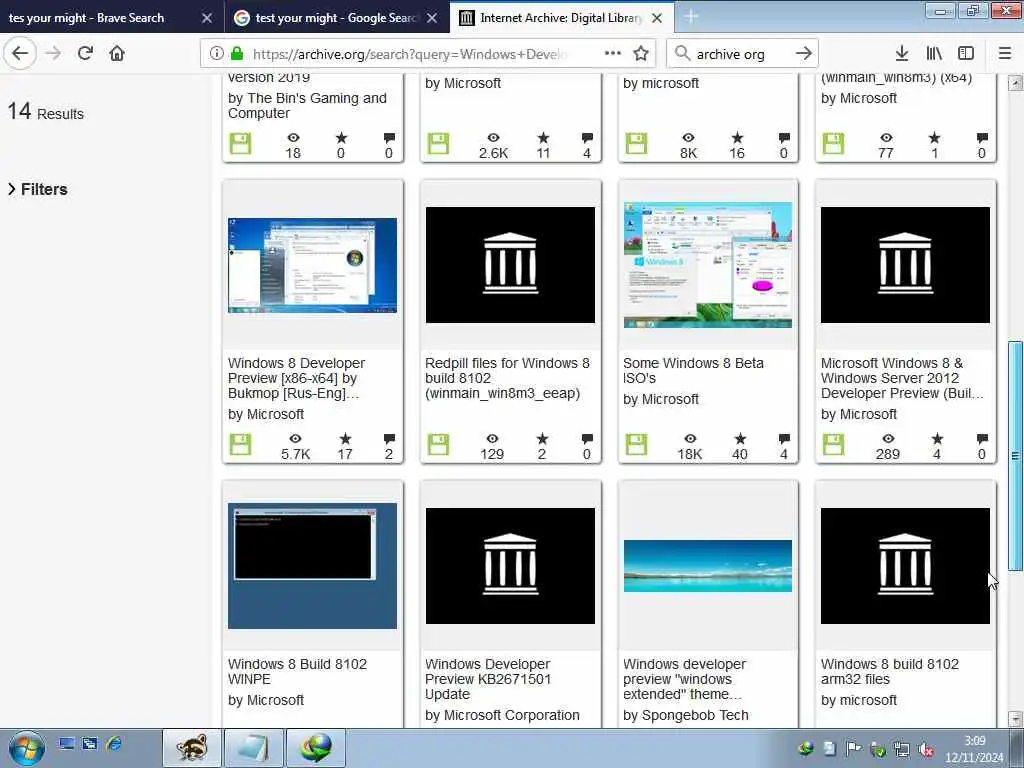The height and width of the screenshot is (768, 1024).
Task: Open the Library bookshelf menu
Action: point(935,54)
